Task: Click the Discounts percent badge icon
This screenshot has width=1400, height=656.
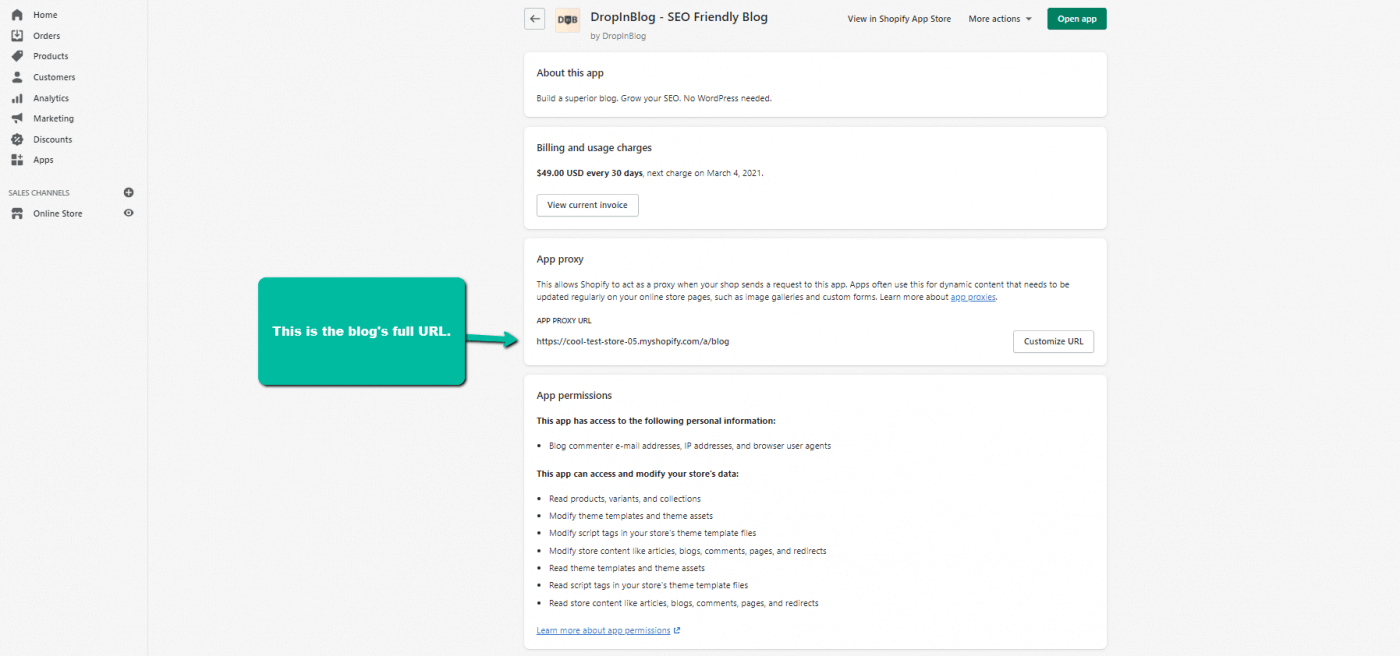Action: (x=17, y=139)
